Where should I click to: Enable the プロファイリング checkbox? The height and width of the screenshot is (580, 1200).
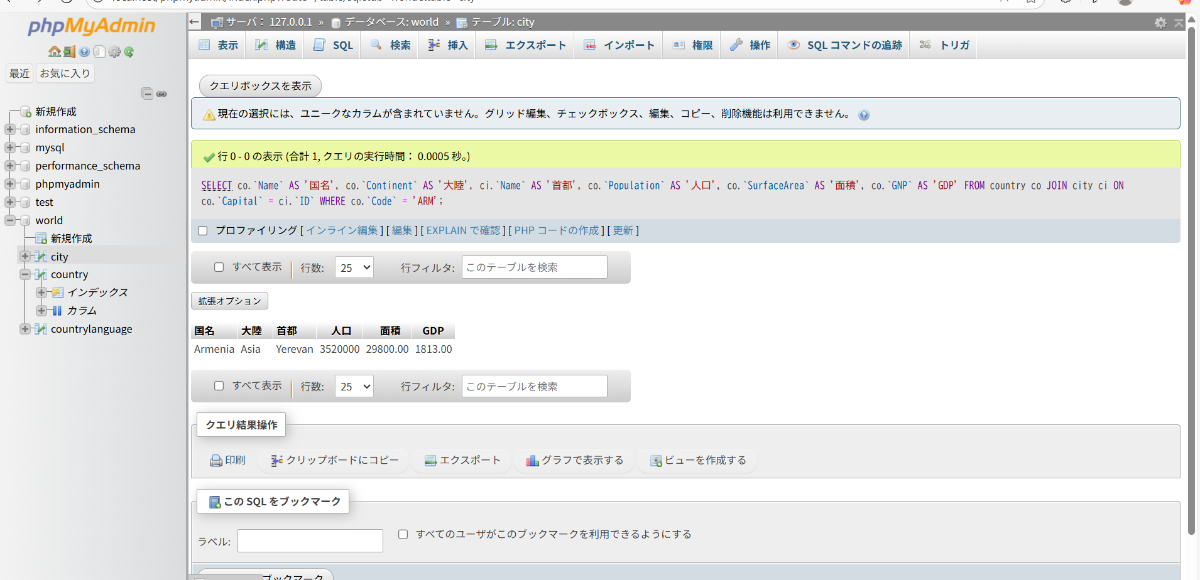(x=203, y=230)
